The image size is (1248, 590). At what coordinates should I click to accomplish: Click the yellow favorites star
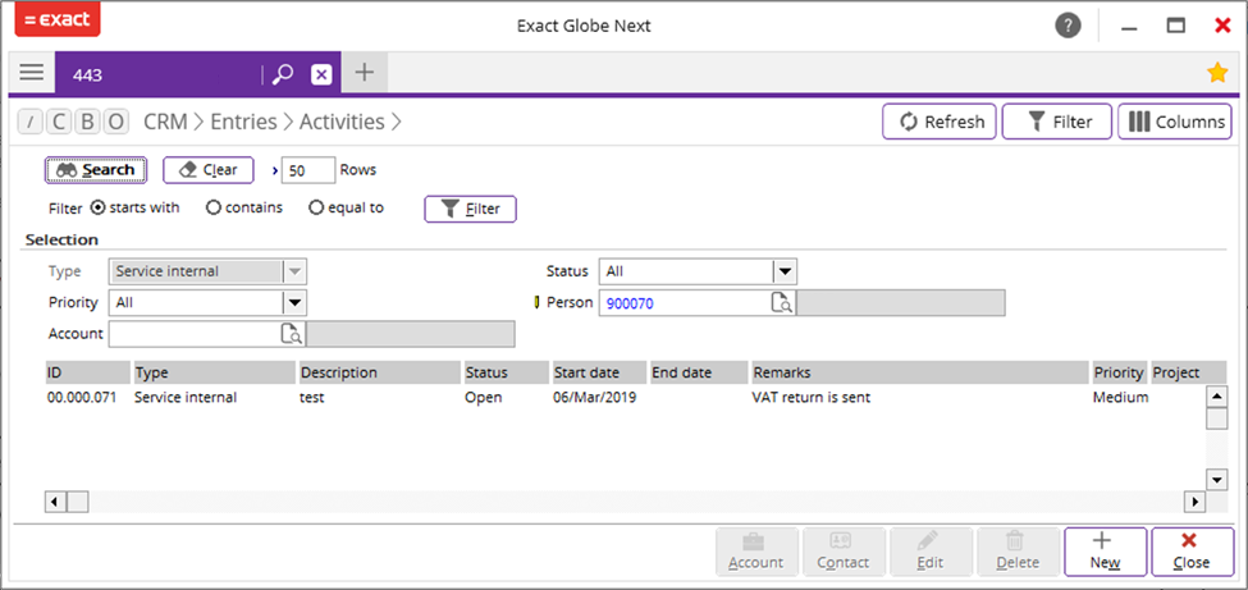coord(1217,72)
